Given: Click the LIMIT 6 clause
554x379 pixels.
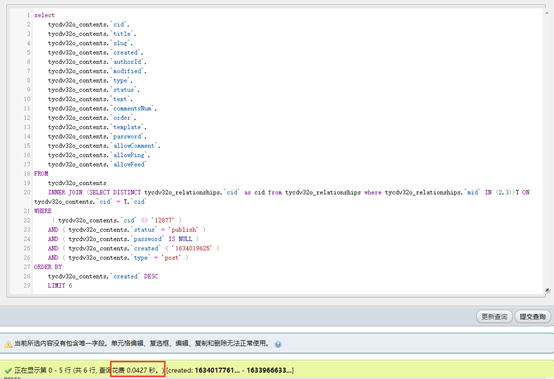Looking at the screenshot, I should coord(60,285).
